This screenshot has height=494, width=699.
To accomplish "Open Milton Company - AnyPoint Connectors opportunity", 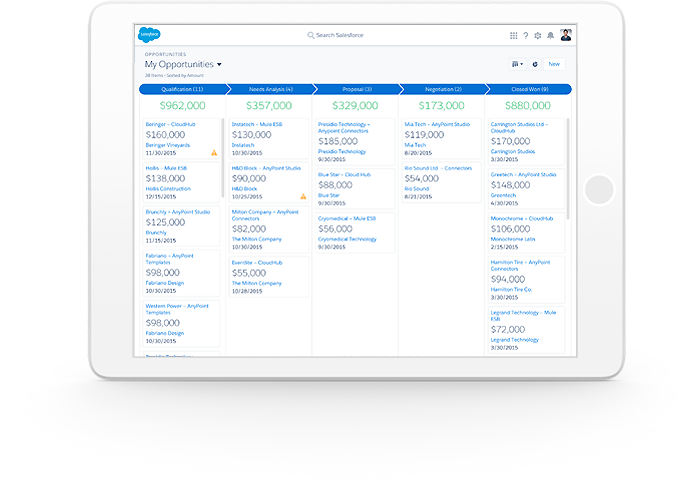I will [265, 215].
